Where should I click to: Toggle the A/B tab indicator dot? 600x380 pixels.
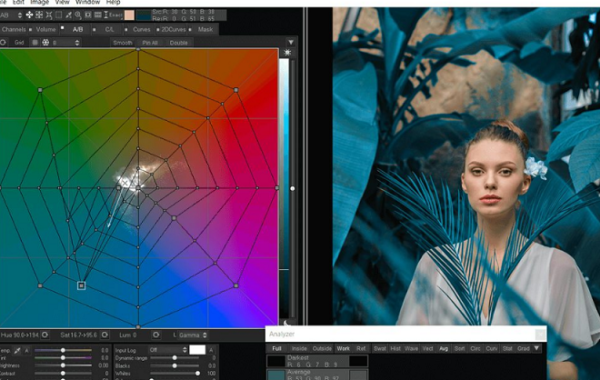coord(63,28)
